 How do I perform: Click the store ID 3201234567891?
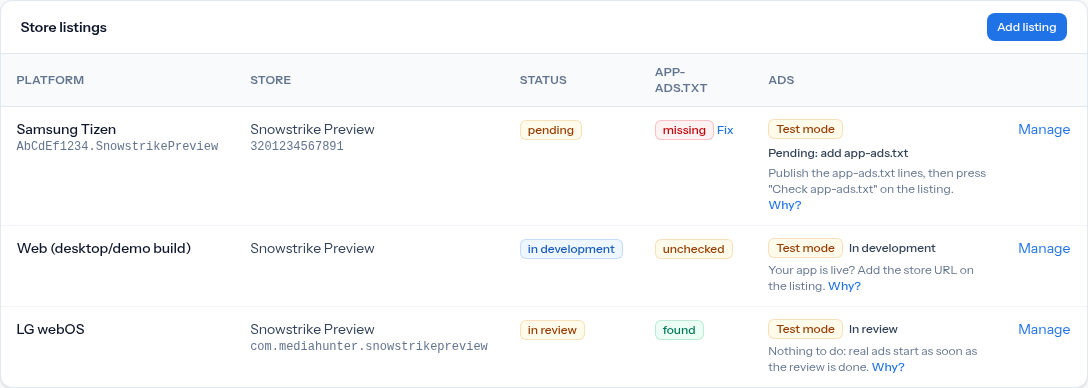(296, 146)
